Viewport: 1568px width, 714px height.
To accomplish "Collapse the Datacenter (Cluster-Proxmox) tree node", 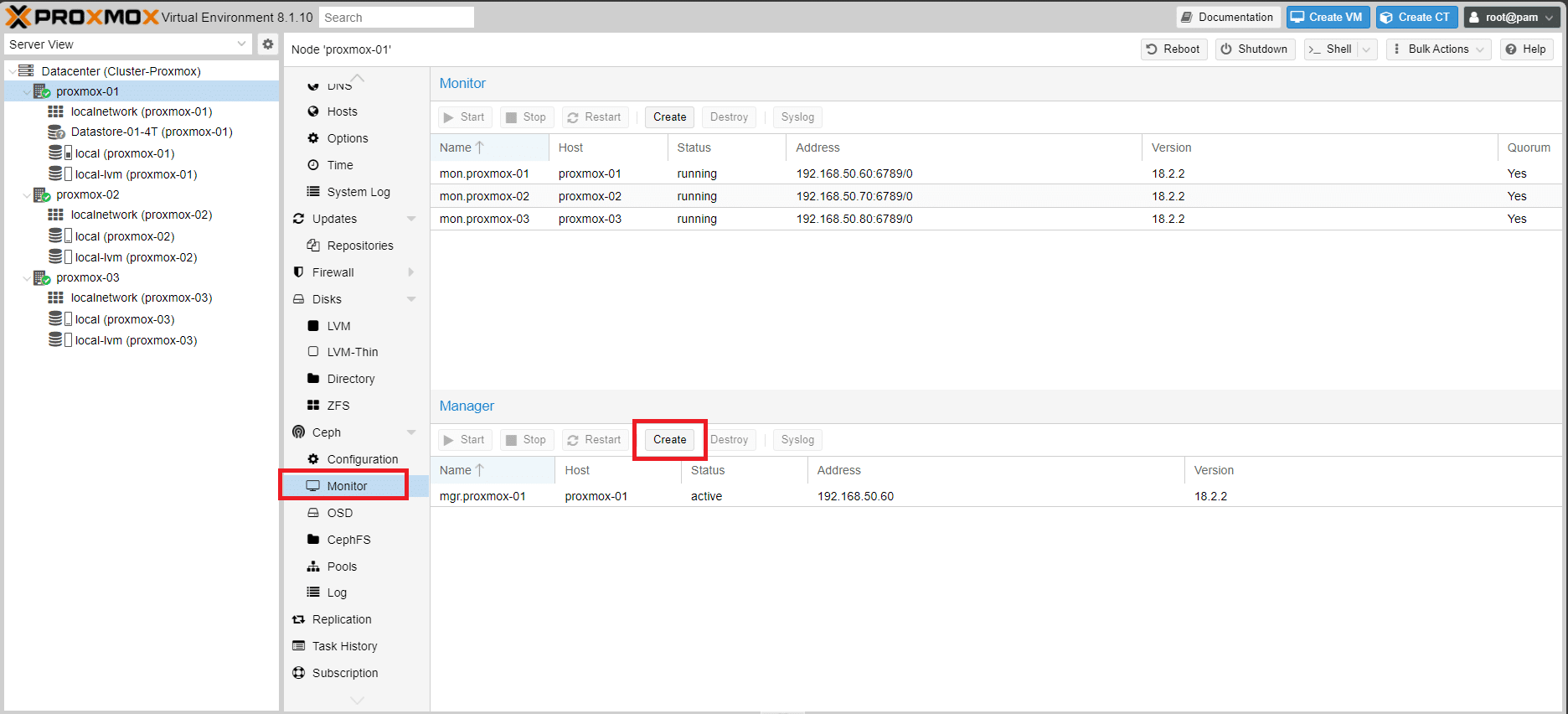I will click(12, 71).
